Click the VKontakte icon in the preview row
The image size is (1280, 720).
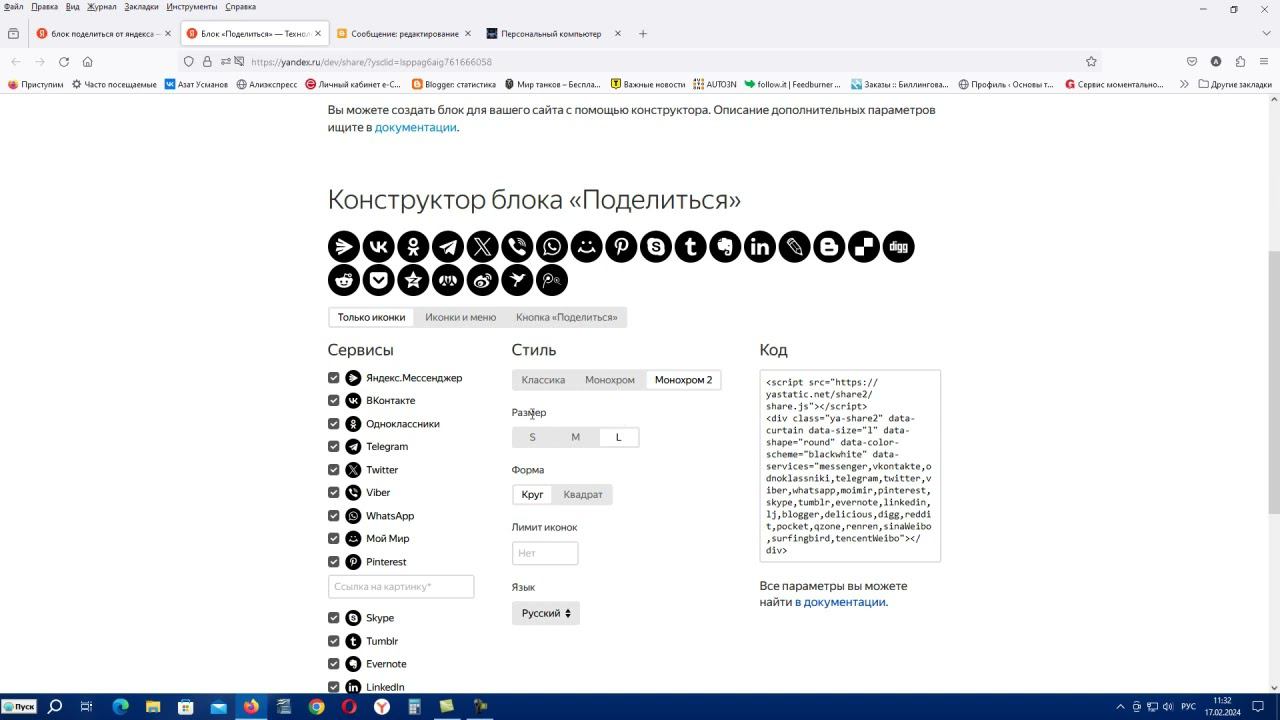point(378,246)
